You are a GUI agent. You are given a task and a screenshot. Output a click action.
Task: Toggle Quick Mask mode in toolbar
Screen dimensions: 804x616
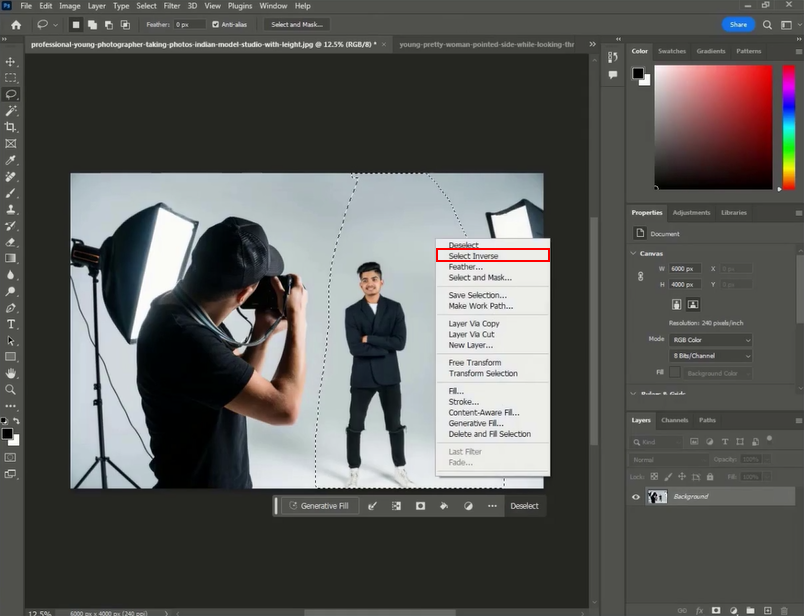tap(10, 458)
